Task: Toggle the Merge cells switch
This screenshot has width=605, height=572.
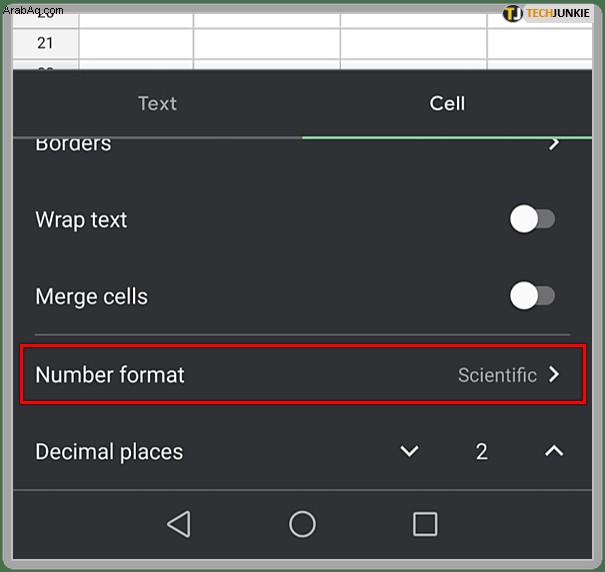Action: pos(532,296)
